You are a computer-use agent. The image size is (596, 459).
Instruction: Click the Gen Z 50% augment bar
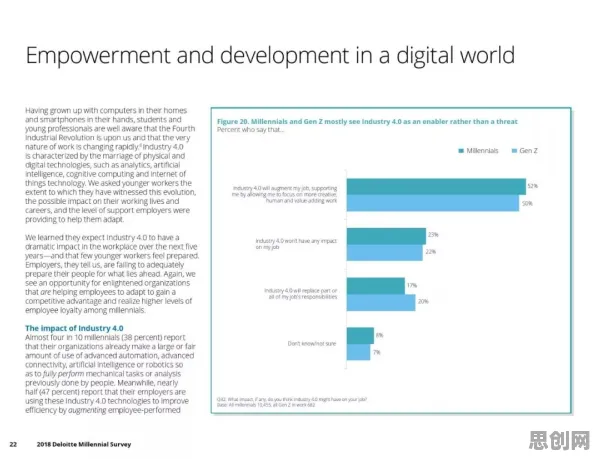pyautogui.click(x=433, y=203)
